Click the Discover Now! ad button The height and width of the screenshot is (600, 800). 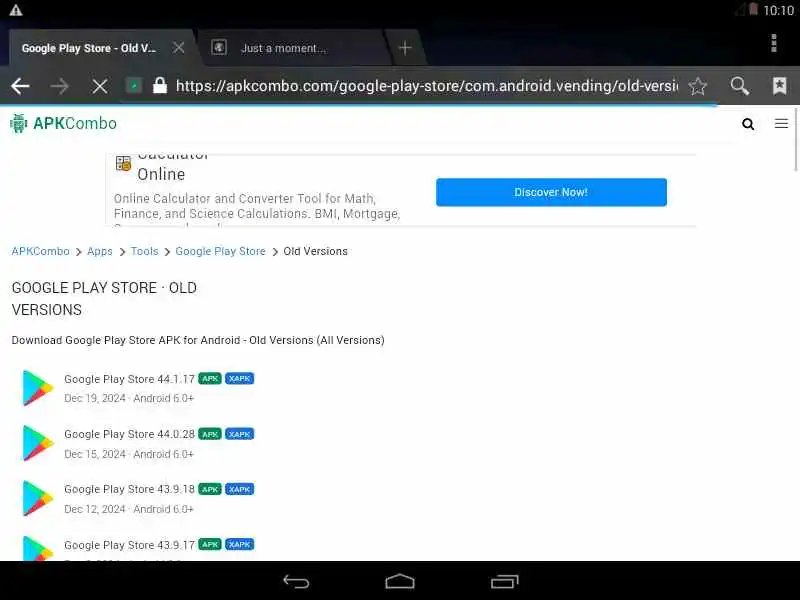(x=551, y=192)
